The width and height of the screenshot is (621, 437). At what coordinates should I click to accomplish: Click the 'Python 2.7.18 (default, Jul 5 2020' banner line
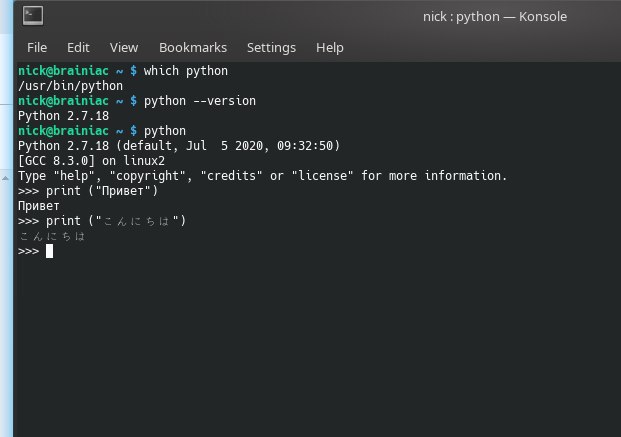click(x=179, y=146)
